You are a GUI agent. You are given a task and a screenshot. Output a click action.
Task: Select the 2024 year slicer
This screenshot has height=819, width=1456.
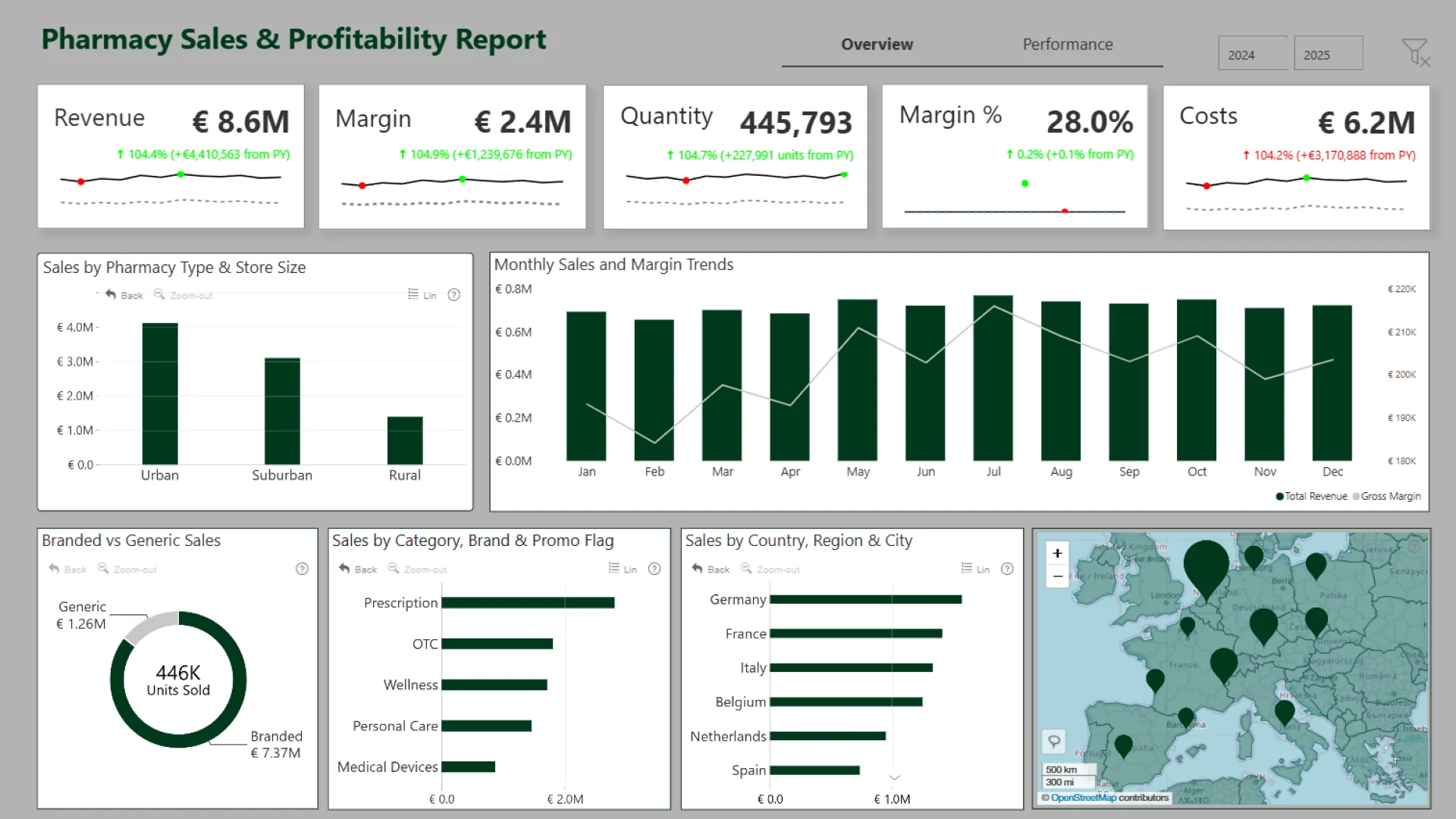point(1252,55)
